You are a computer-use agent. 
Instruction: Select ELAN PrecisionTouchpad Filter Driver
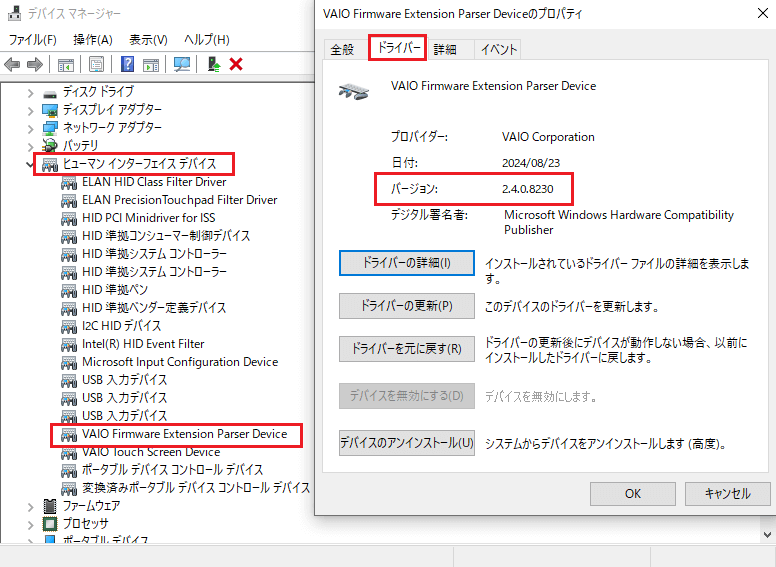pyautogui.click(x=180, y=200)
